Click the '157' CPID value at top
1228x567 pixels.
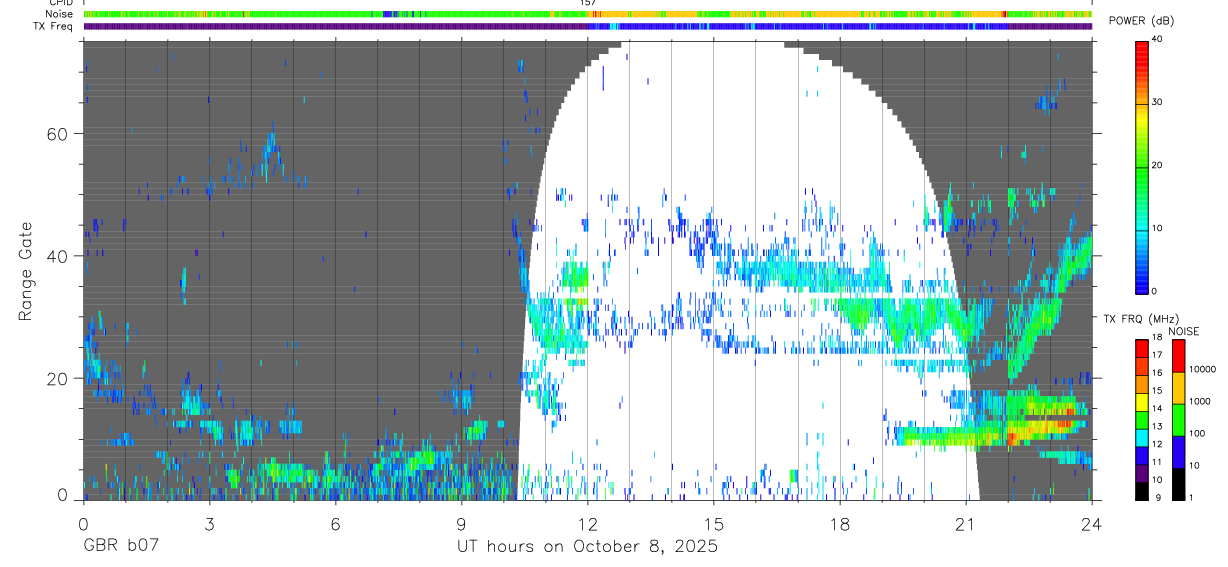tap(588, 3)
